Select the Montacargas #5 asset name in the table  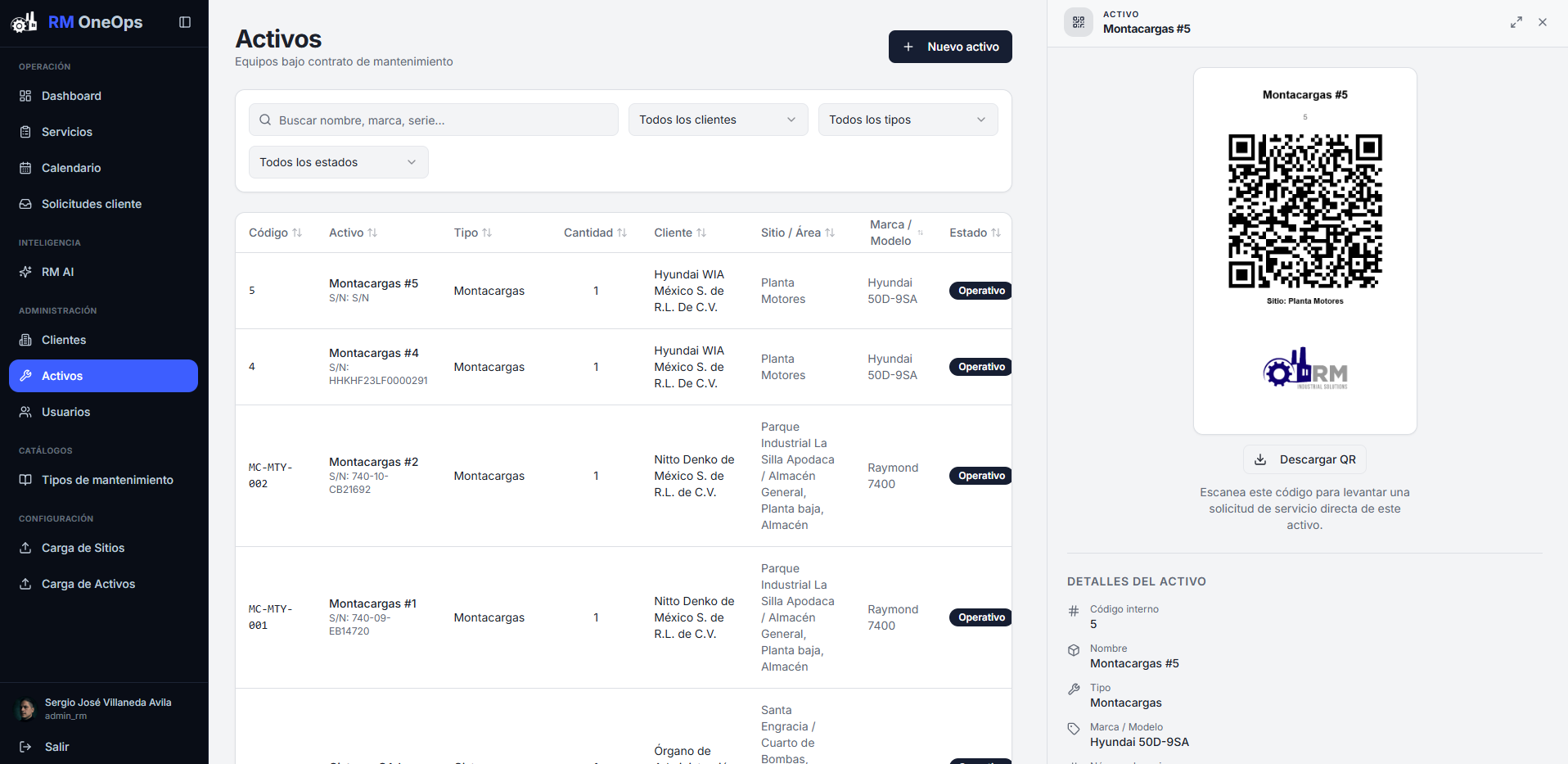click(x=373, y=283)
